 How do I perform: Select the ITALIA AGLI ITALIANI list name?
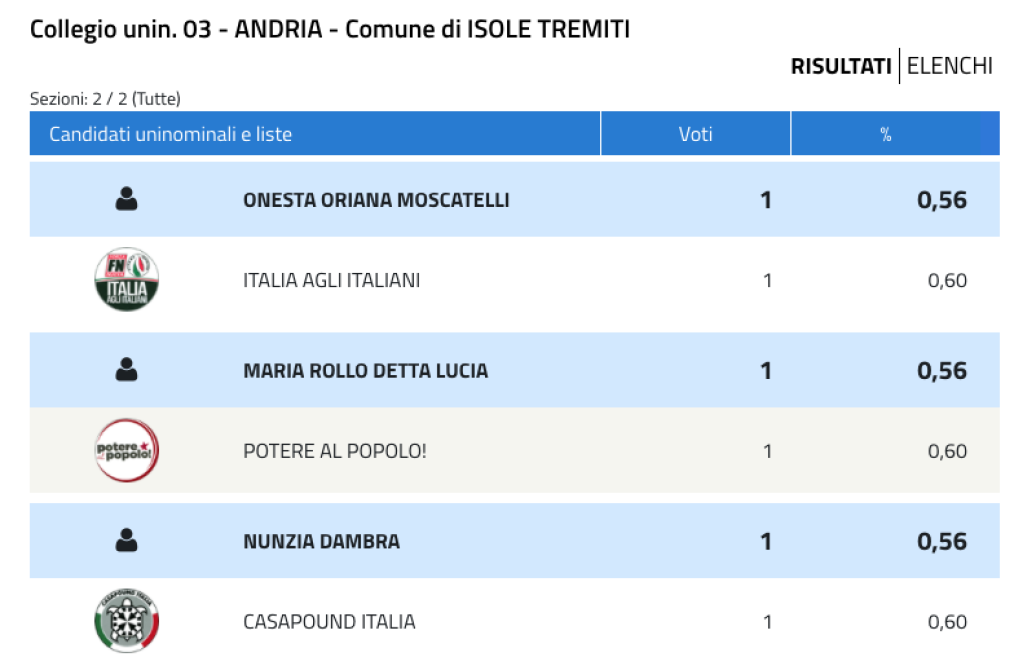point(332,280)
